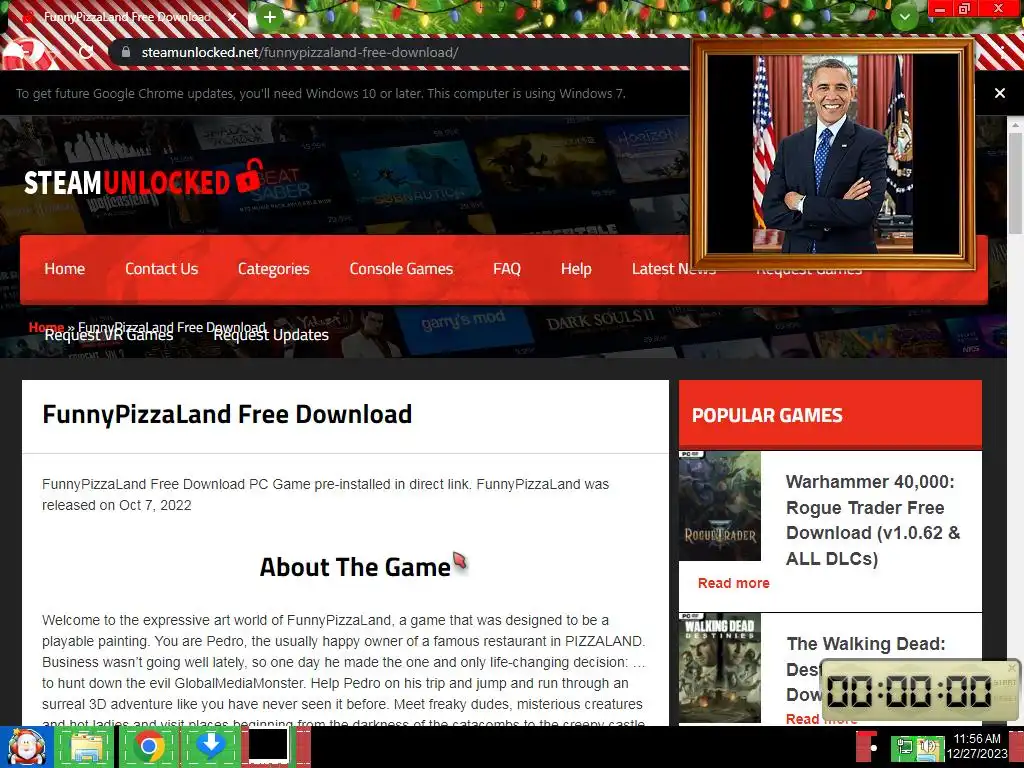
Task: Open Warhammer 40,000: Rogue Trader title link
Action: (872, 520)
